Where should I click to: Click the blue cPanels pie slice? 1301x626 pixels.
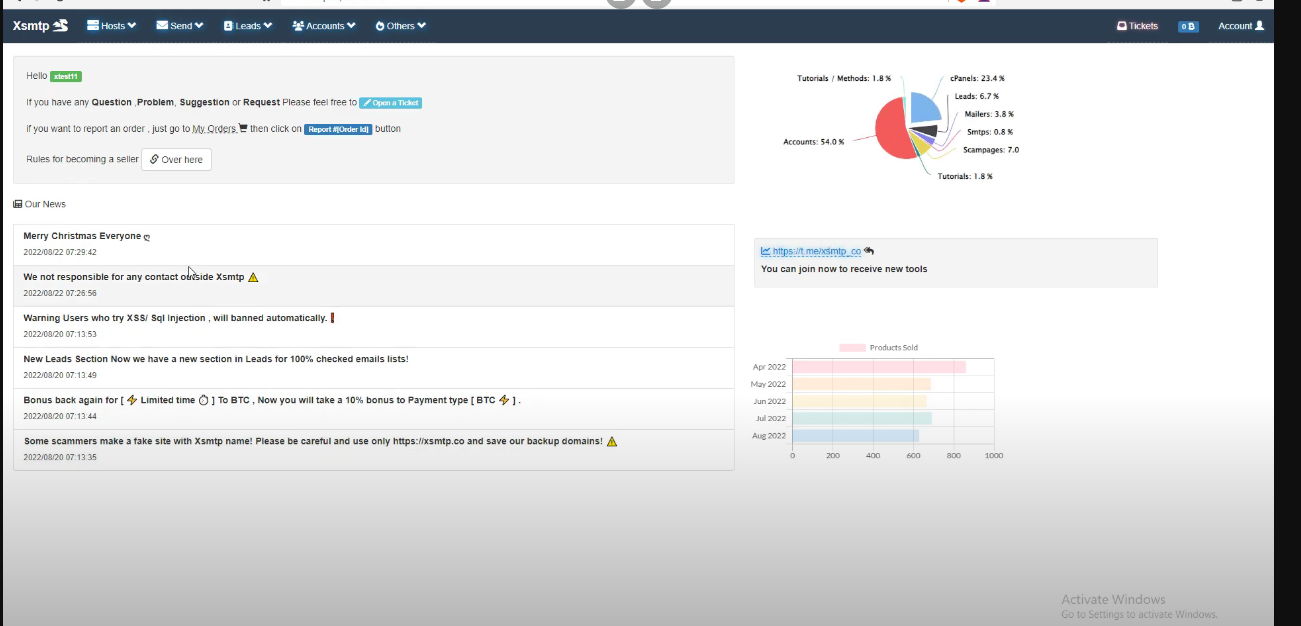(926, 107)
